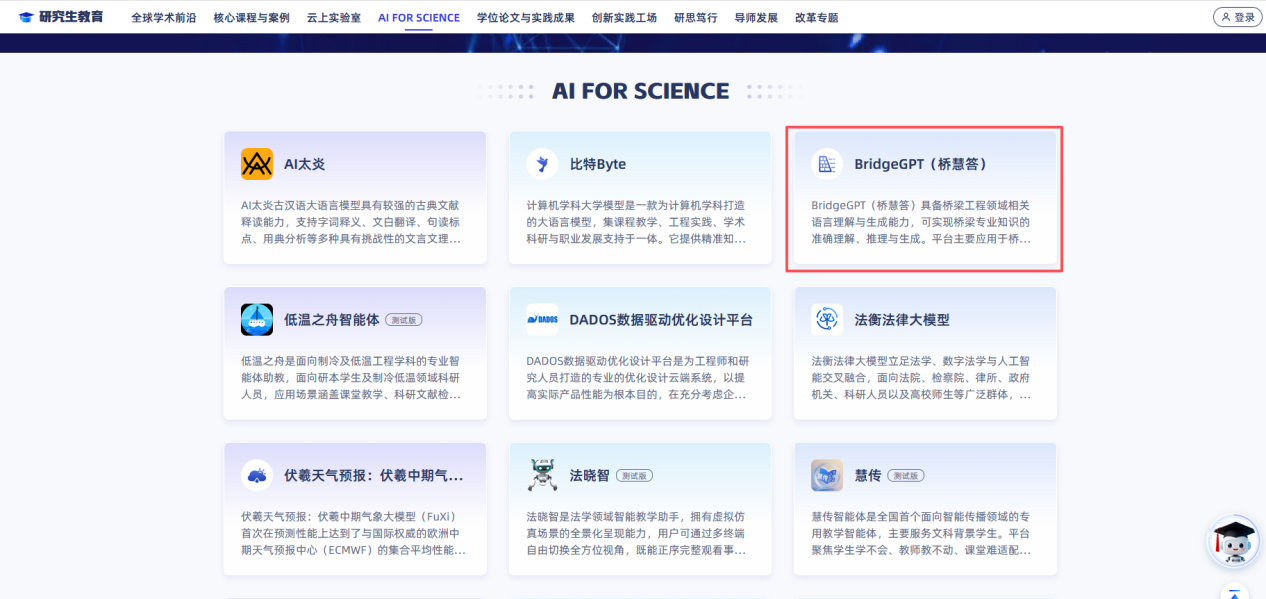The image size is (1266, 599).
Task: Click the 法晓智 robot icon
Action: (x=542, y=476)
